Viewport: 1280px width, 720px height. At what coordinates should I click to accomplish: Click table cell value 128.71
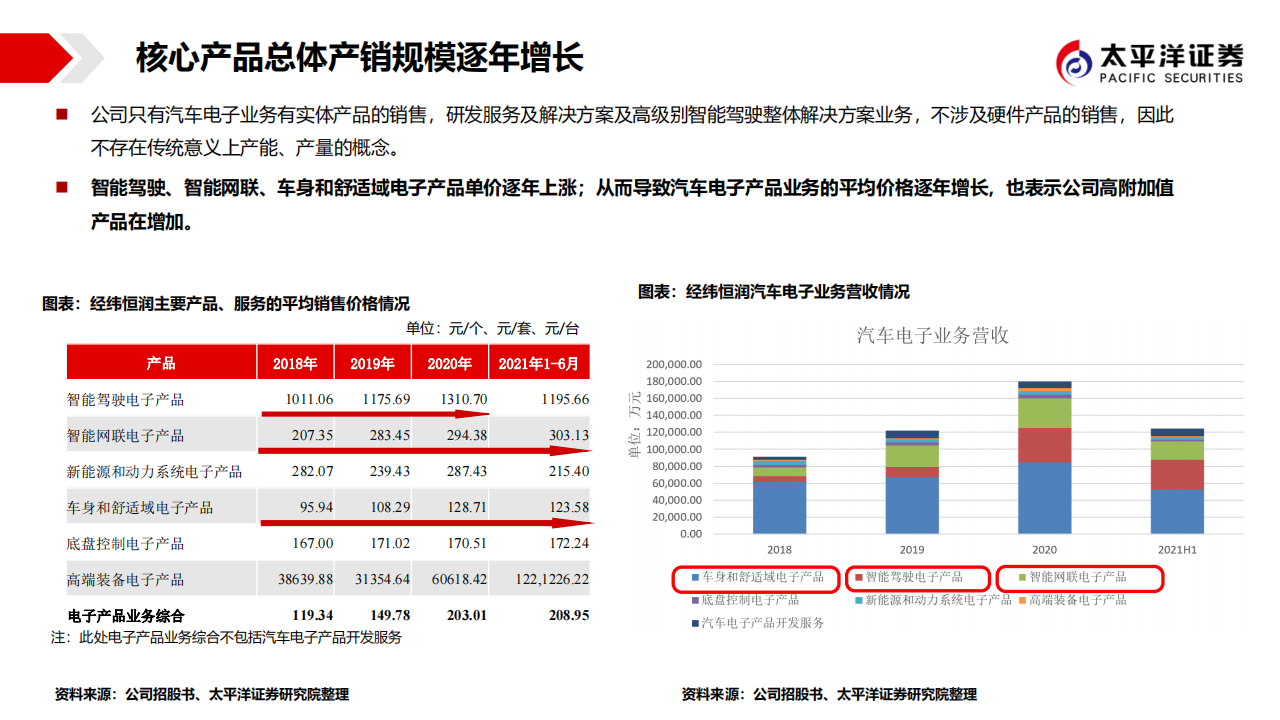(468, 507)
